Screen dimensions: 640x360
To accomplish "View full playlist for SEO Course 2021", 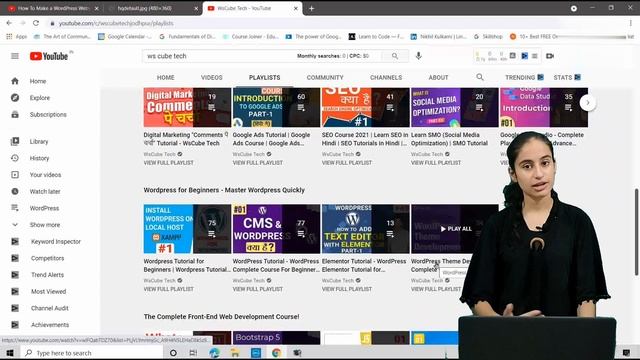I will pyautogui.click(x=347, y=163).
